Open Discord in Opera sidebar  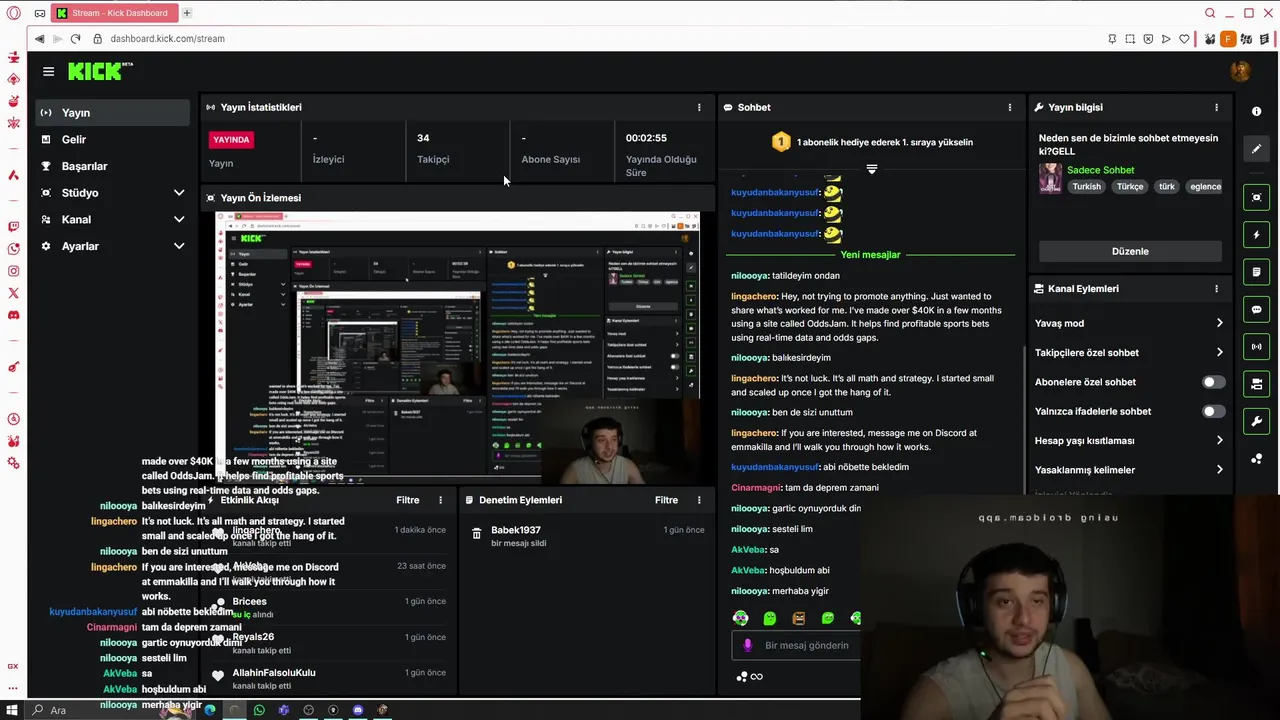(13, 315)
